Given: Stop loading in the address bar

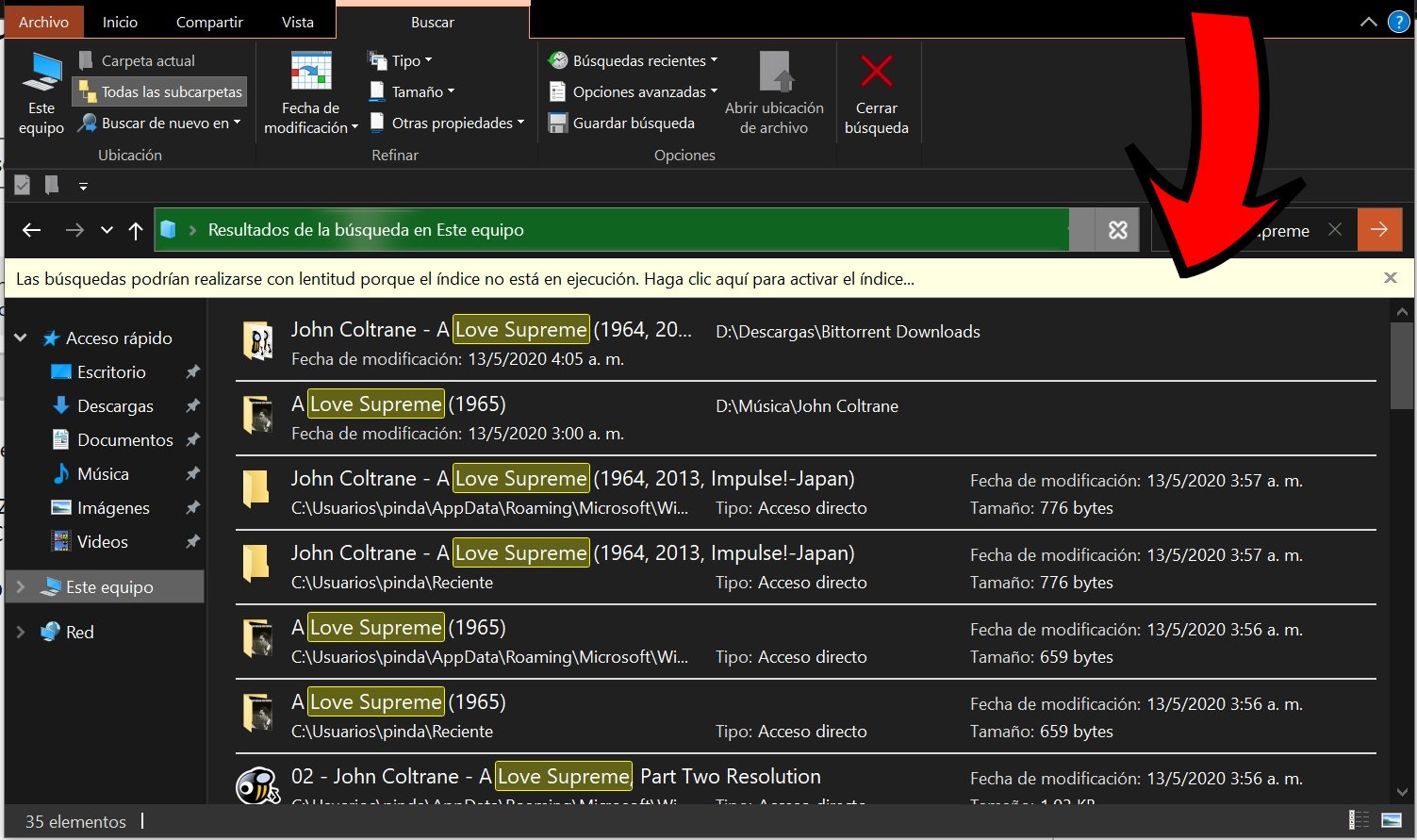Looking at the screenshot, I should (x=1117, y=230).
